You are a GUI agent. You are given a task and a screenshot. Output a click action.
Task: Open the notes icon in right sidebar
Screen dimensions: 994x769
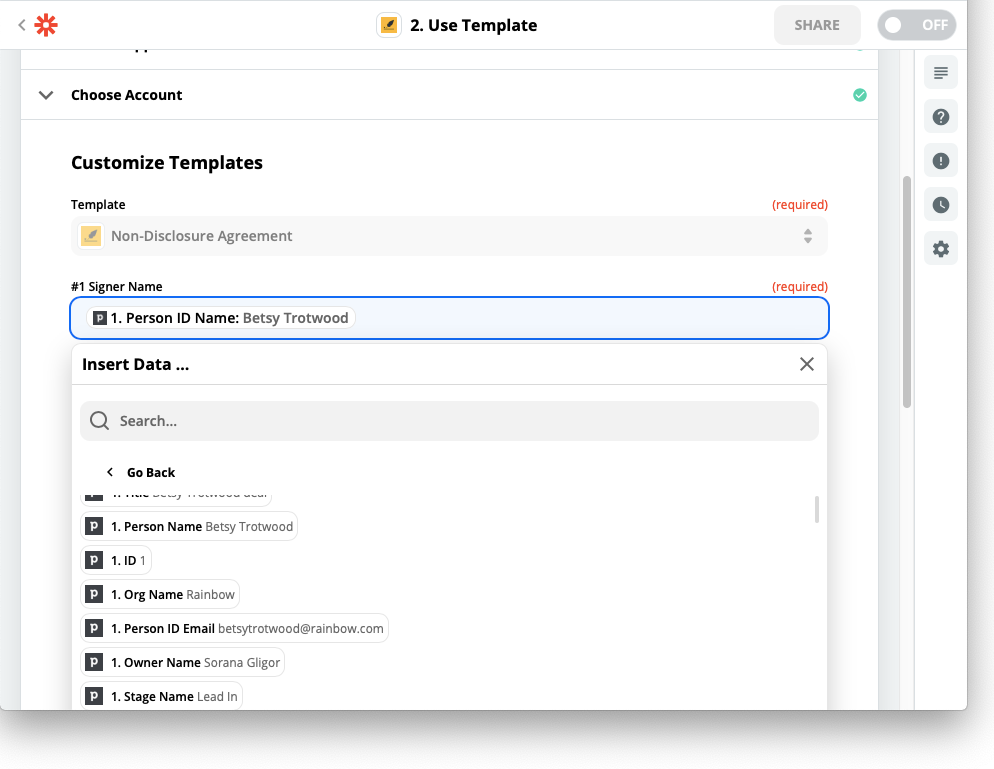point(941,73)
